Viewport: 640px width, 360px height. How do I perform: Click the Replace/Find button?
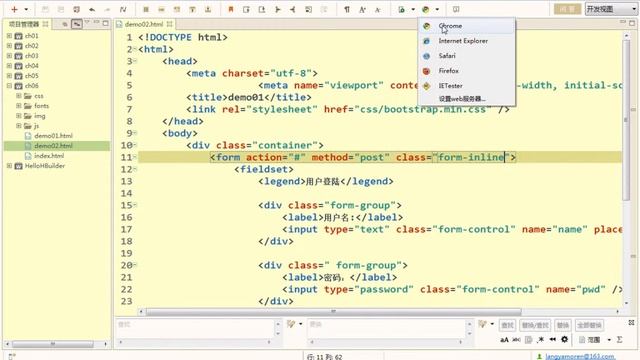click(x=535, y=325)
